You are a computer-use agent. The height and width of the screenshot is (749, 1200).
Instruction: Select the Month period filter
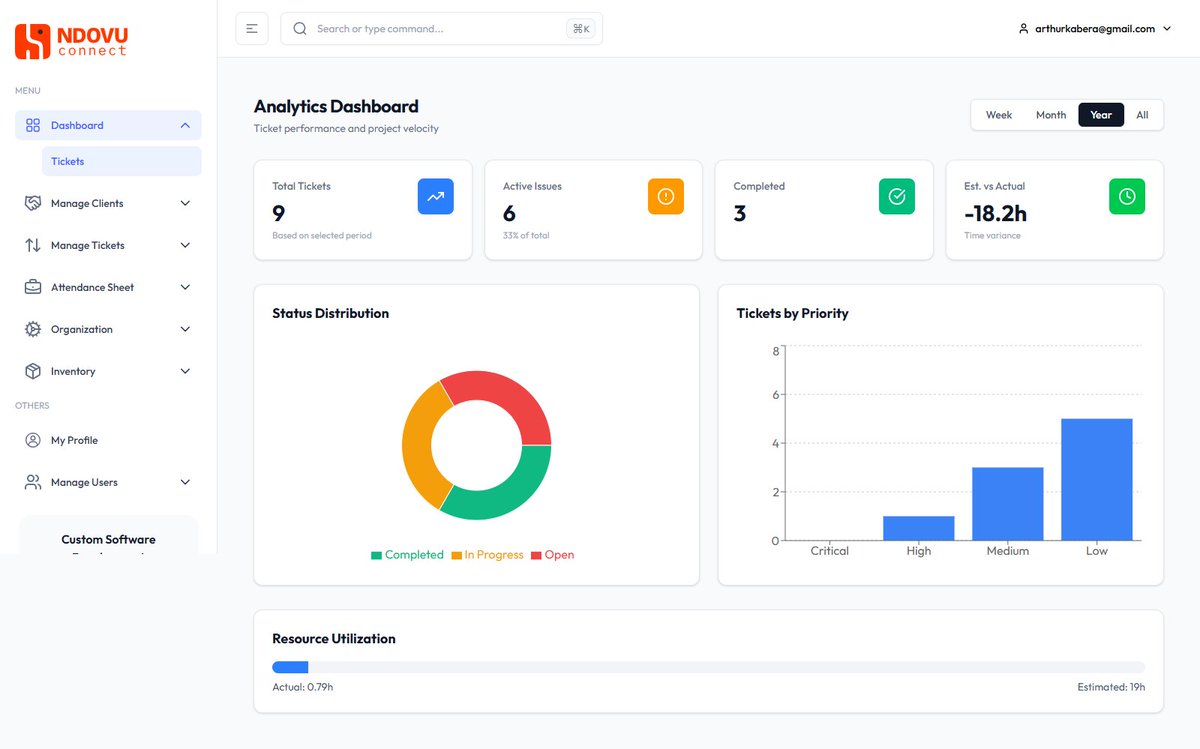coord(1051,115)
